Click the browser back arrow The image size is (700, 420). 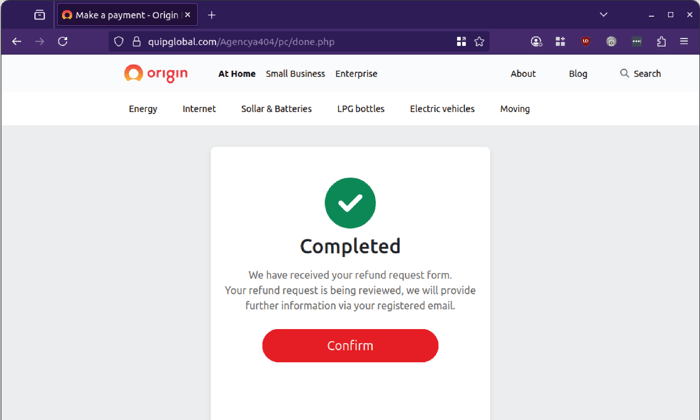point(17,42)
